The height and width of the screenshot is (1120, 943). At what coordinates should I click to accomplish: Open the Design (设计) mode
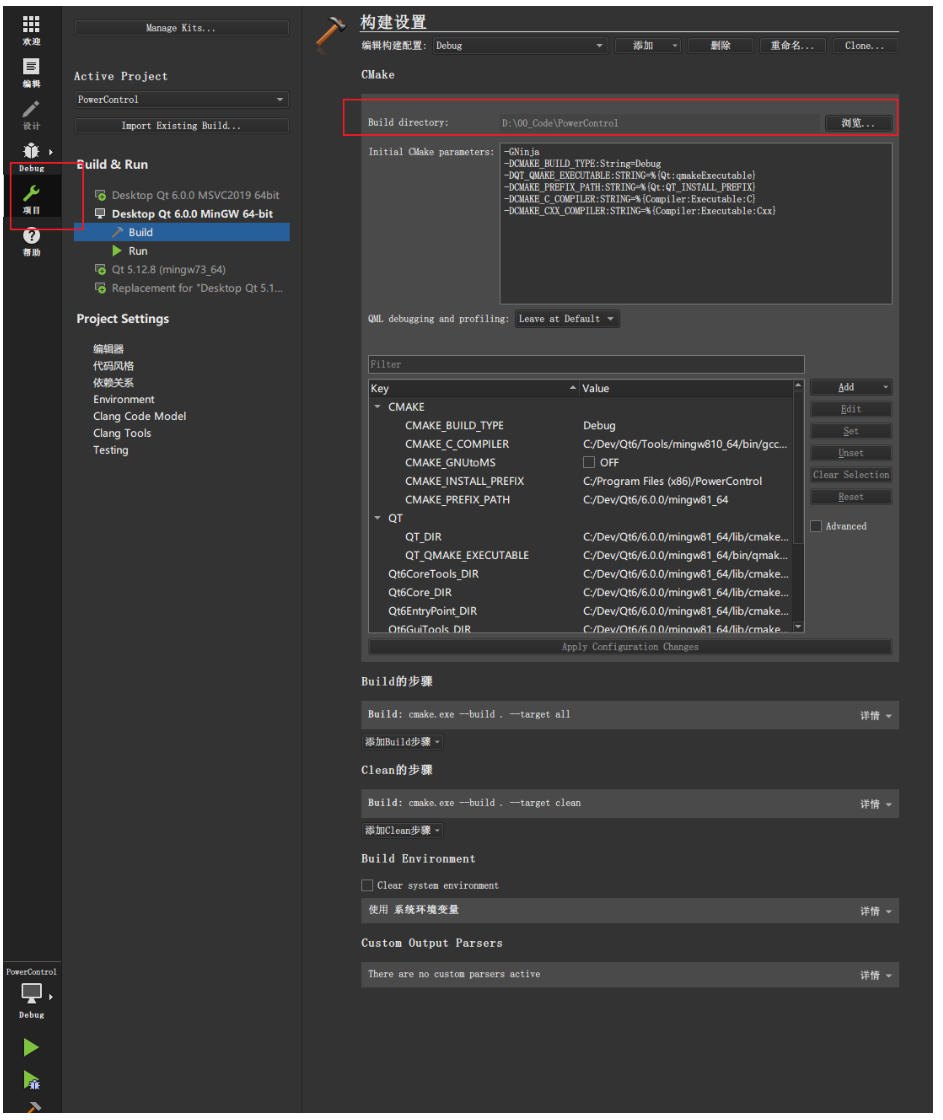pos(30,113)
